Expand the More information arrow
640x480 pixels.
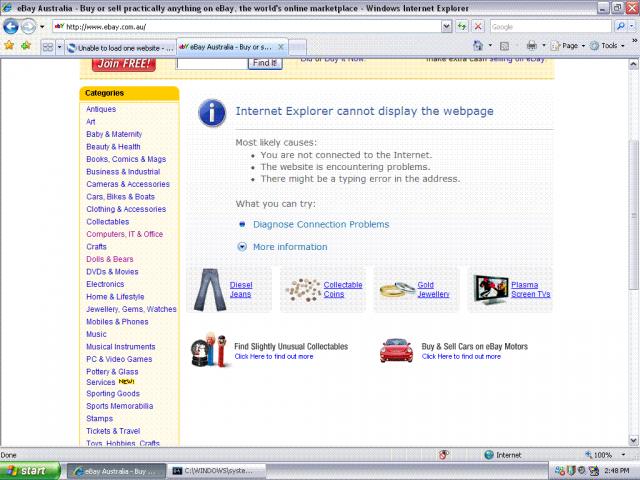click(242, 247)
